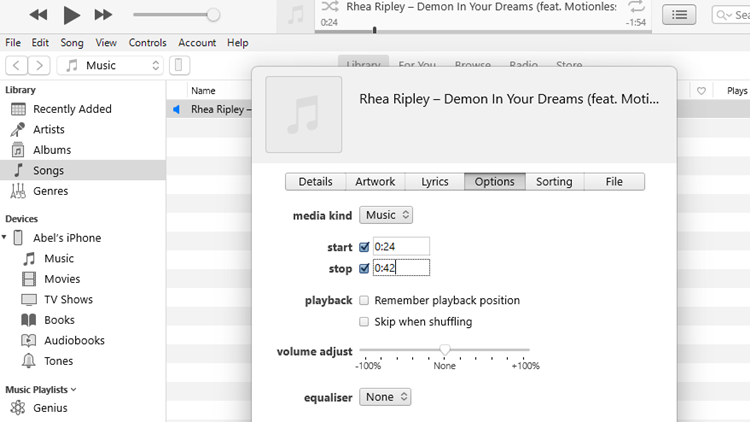Click the volume adjust slider thumb
750x422 pixels.
445,350
